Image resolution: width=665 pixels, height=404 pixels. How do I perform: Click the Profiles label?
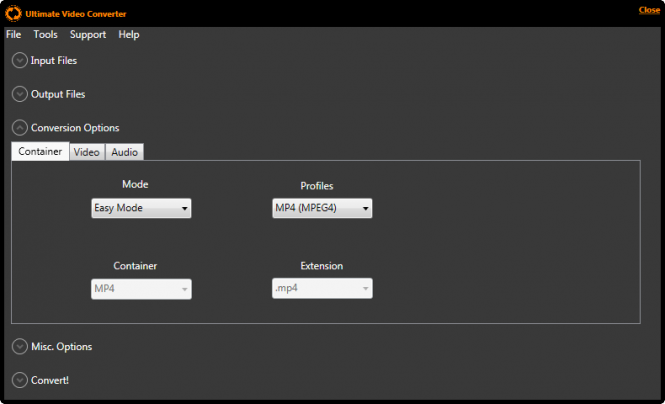coord(317,186)
